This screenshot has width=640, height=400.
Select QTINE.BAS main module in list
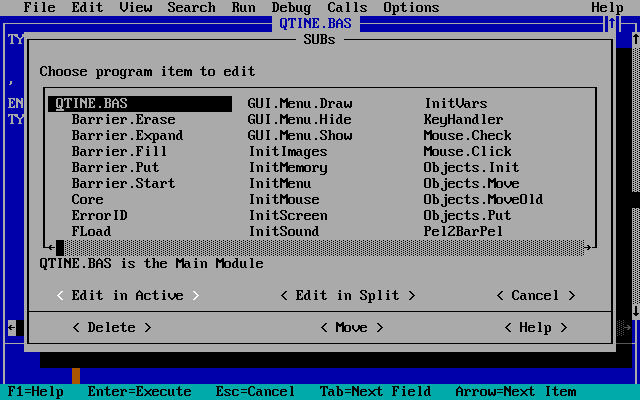tap(91, 103)
